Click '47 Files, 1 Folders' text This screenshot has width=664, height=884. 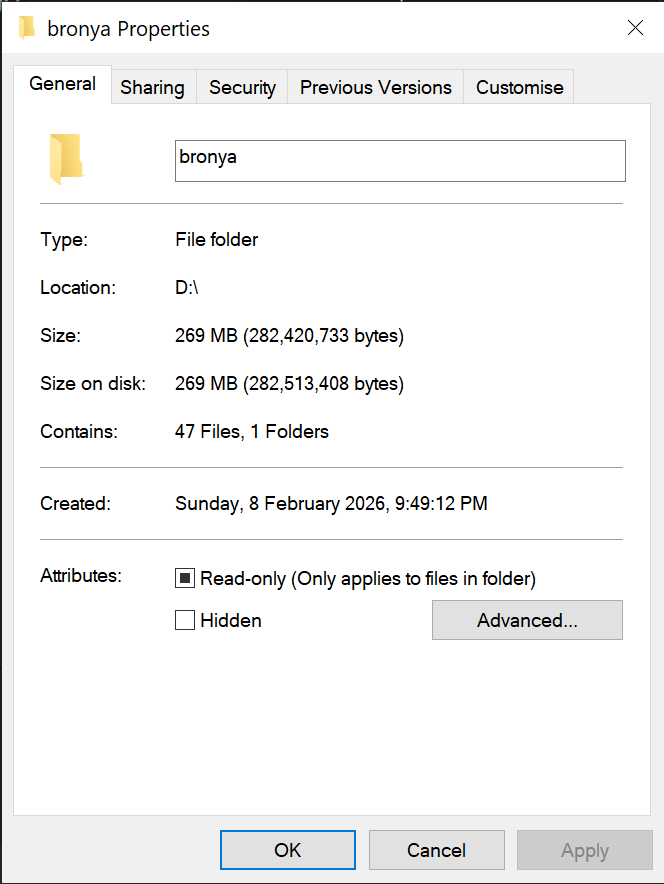coord(251,431)
